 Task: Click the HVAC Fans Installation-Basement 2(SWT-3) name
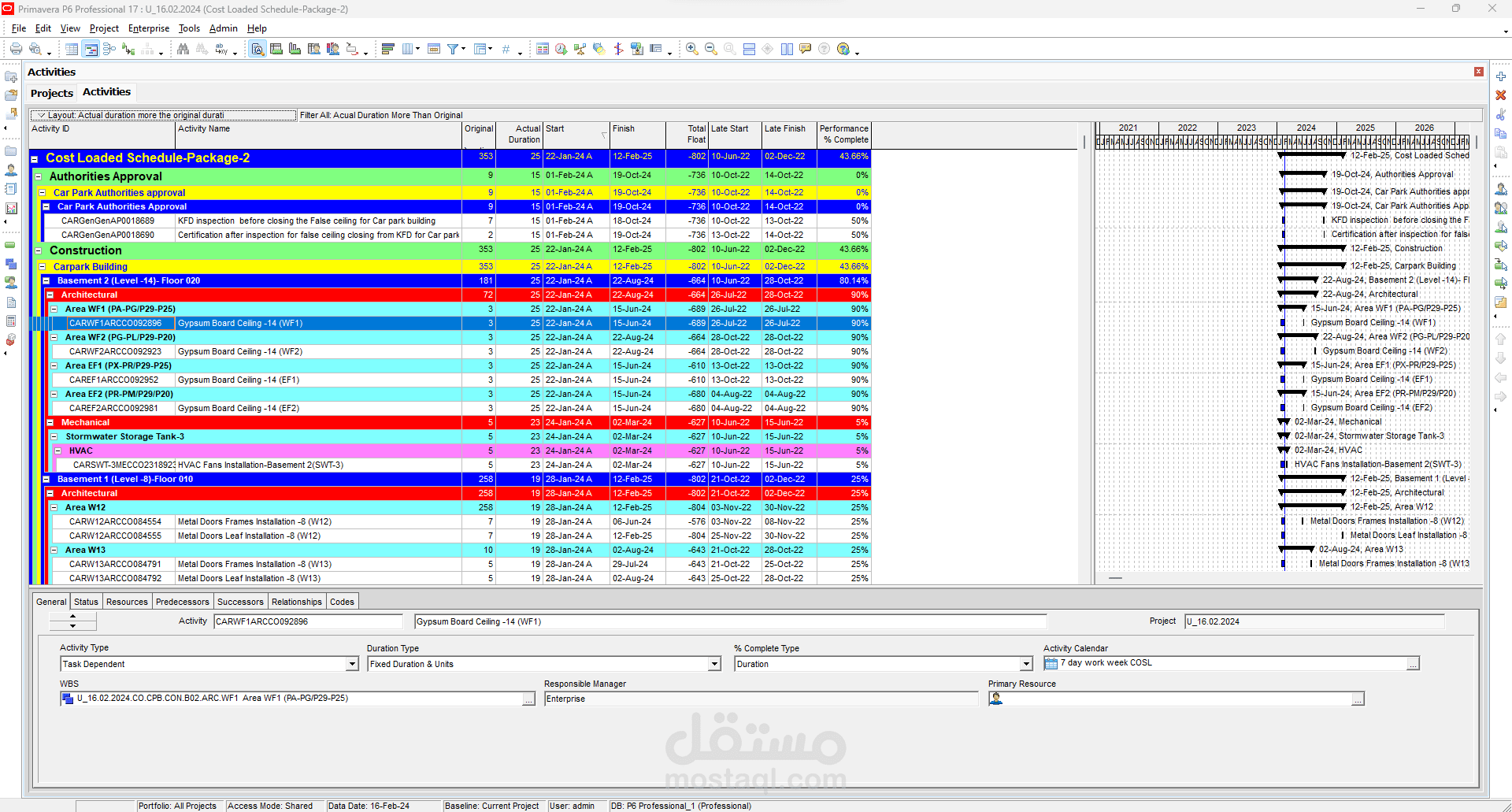point(261,465)
